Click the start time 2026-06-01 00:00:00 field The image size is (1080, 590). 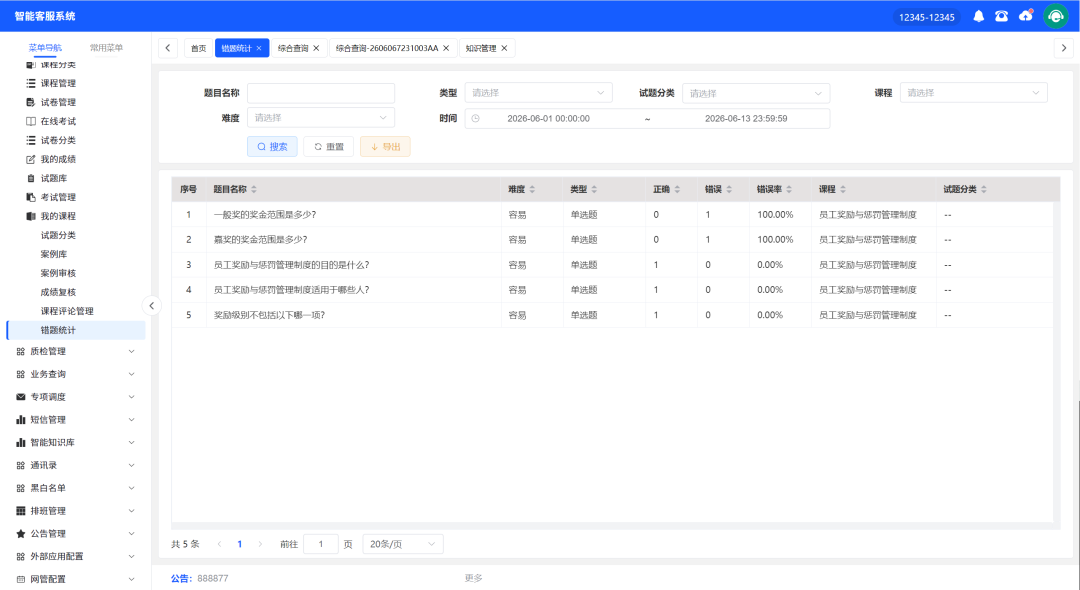(x=548, y=118)
